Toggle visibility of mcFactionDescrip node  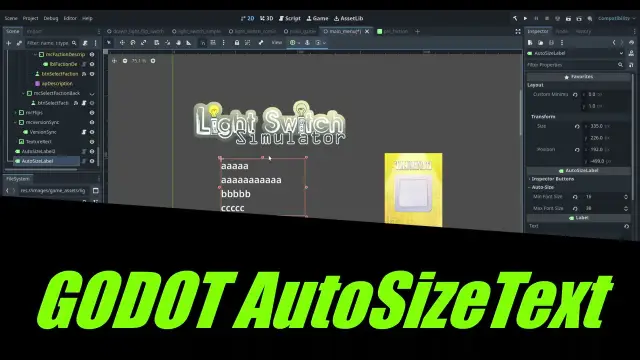point(92,54)
